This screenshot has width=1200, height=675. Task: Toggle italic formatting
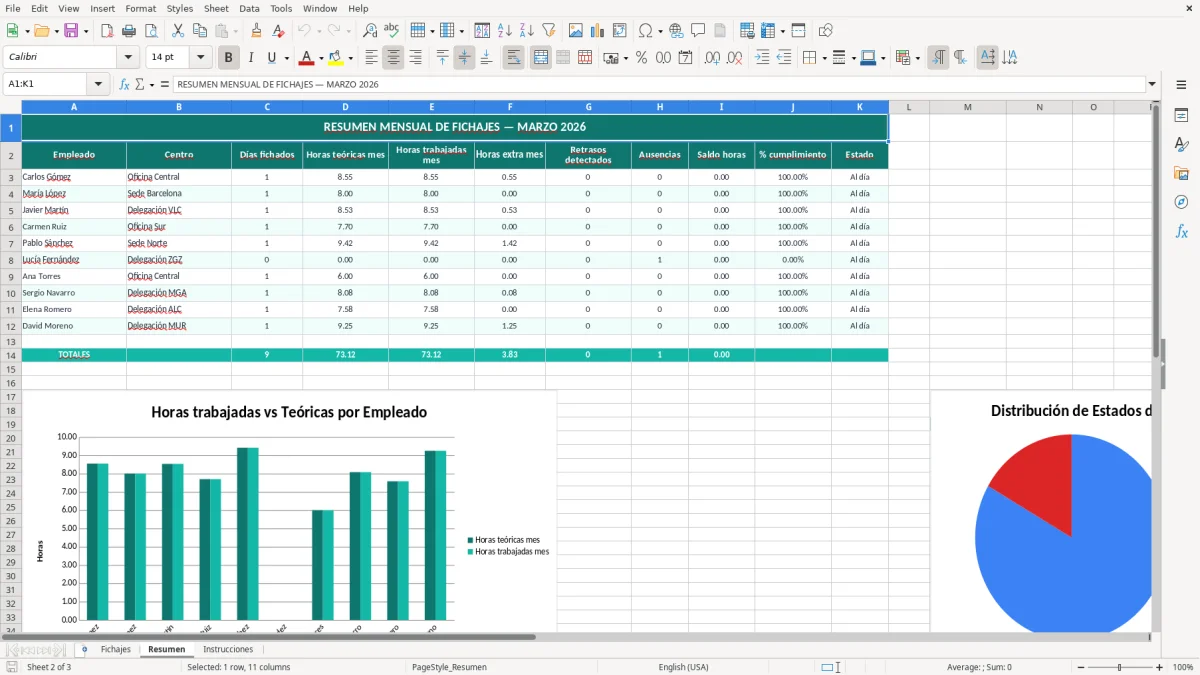point(251,58)
